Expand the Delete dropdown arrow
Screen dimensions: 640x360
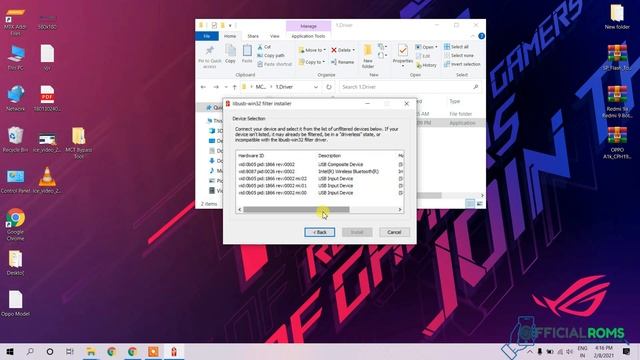pos(353,50)
